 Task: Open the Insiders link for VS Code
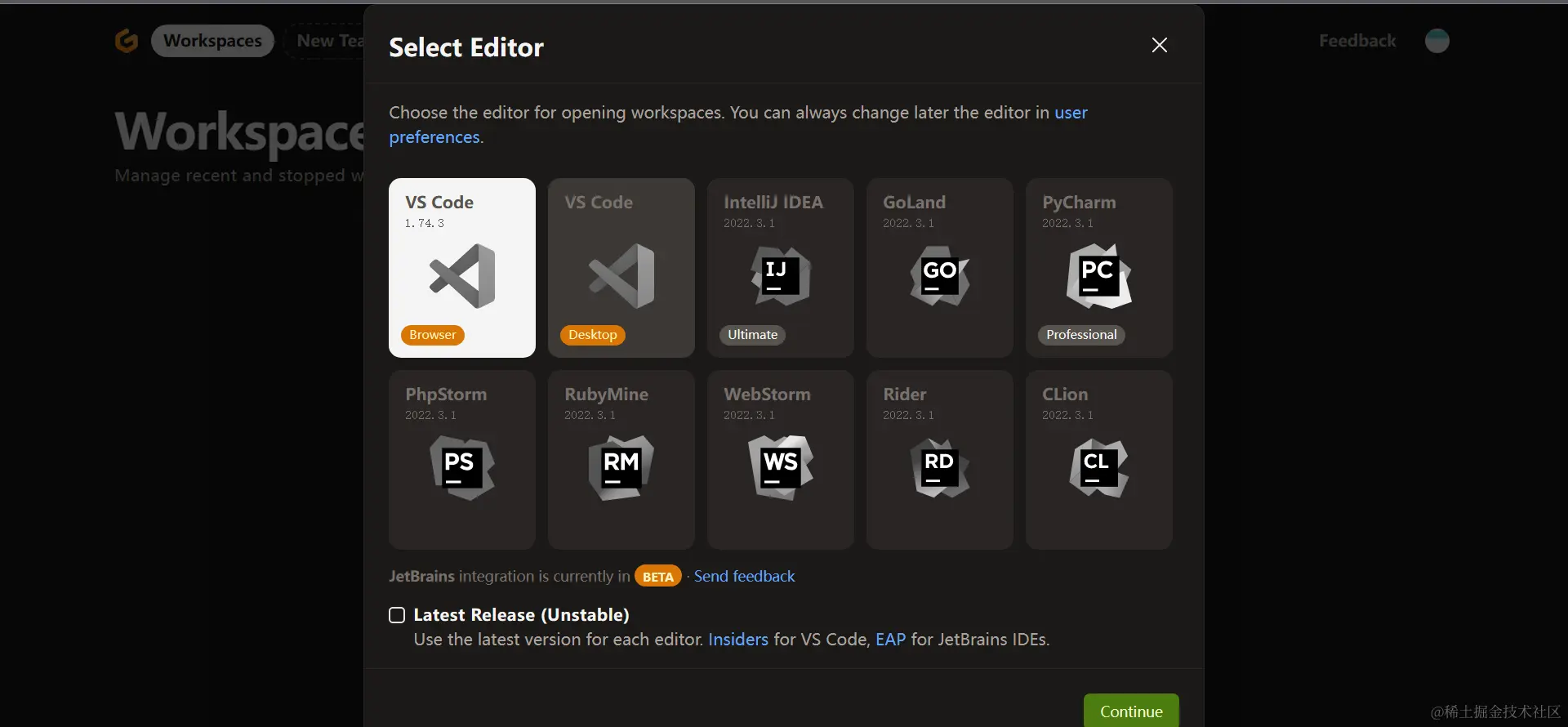738,640
